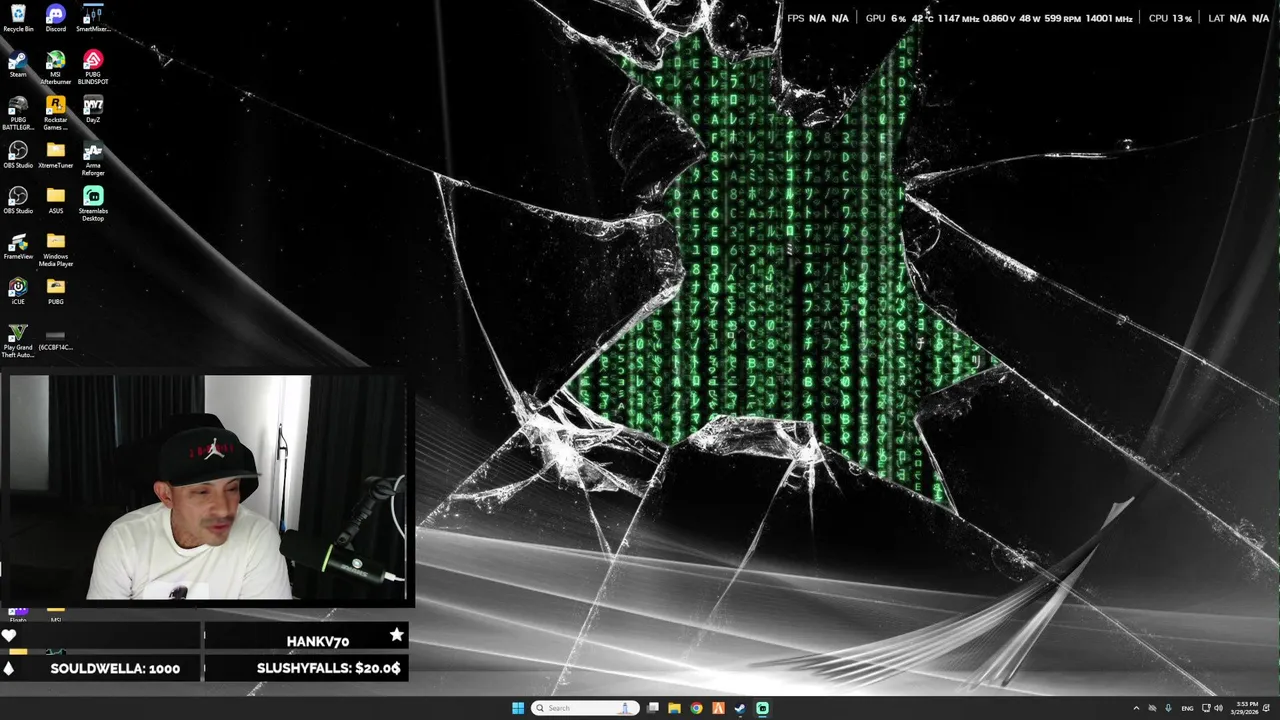
Task: Open the Recycle Bin desktop icon
Action: [18, 18]
